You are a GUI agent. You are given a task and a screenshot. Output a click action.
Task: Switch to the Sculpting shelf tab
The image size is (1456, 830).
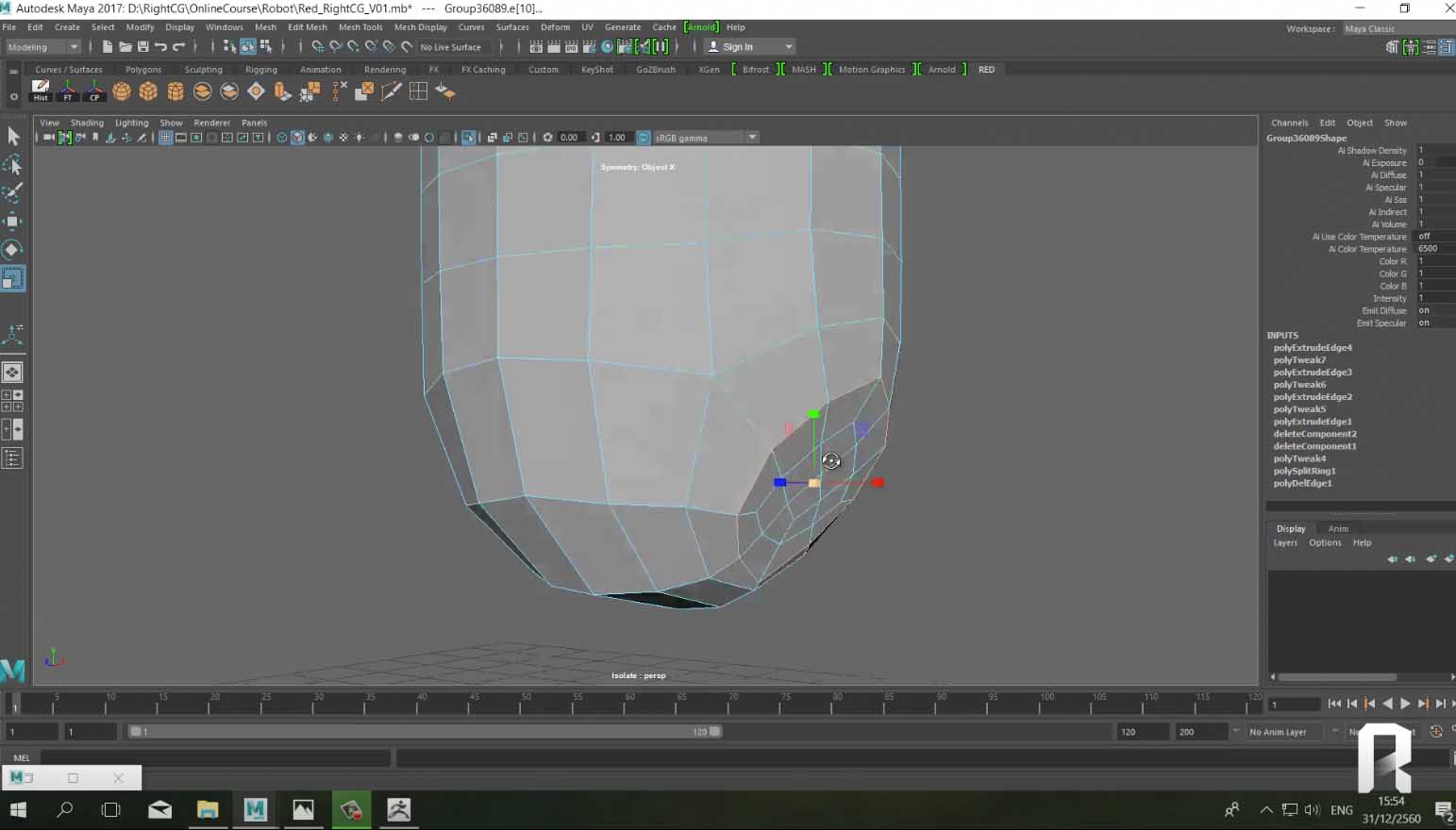pos(203,70)
